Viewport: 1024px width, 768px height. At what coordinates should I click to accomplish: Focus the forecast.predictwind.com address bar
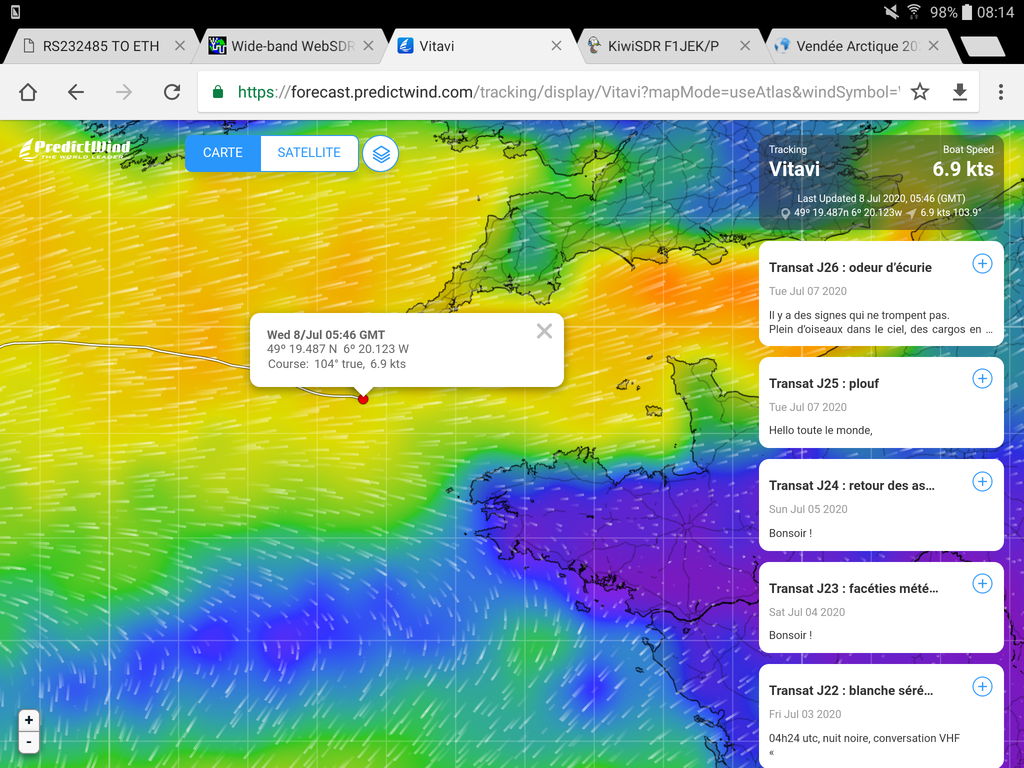click(569, 92)
